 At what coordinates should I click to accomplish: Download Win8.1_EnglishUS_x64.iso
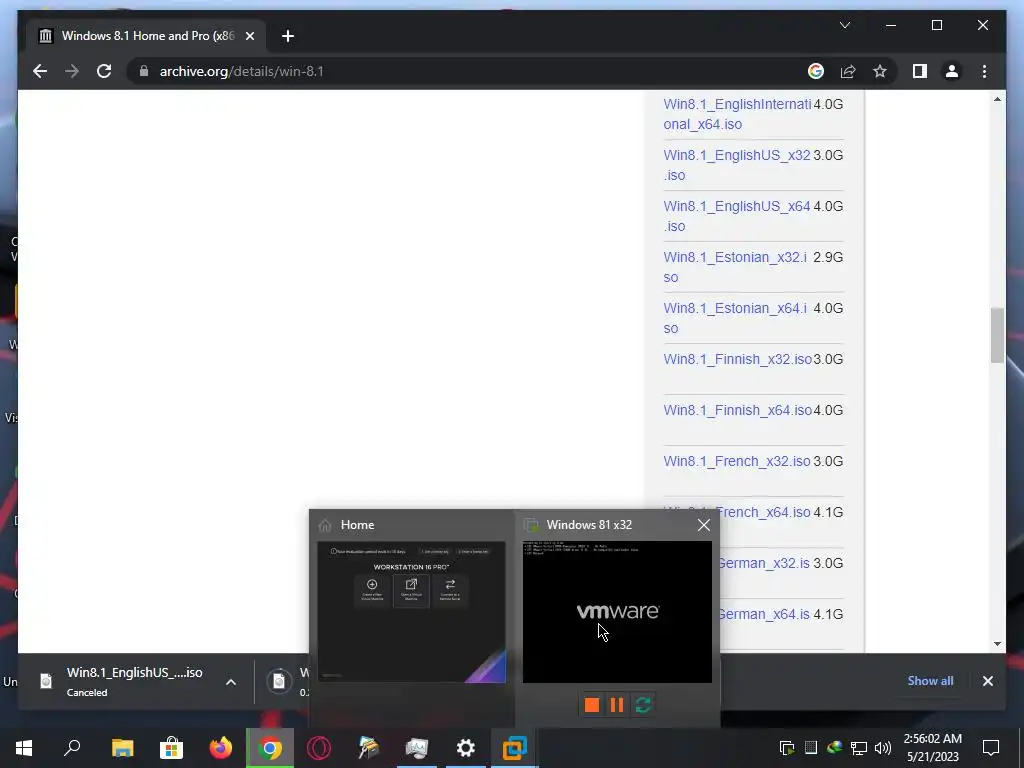click(737, 216)
